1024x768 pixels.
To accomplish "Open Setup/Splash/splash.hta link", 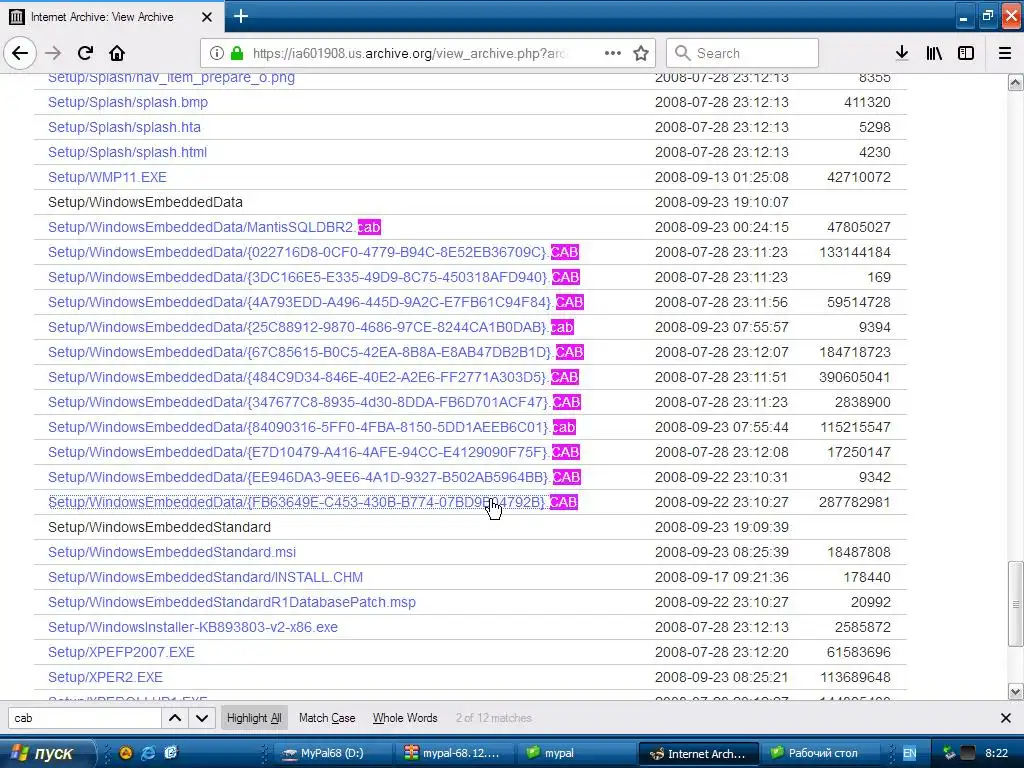I will coord(124,127).
